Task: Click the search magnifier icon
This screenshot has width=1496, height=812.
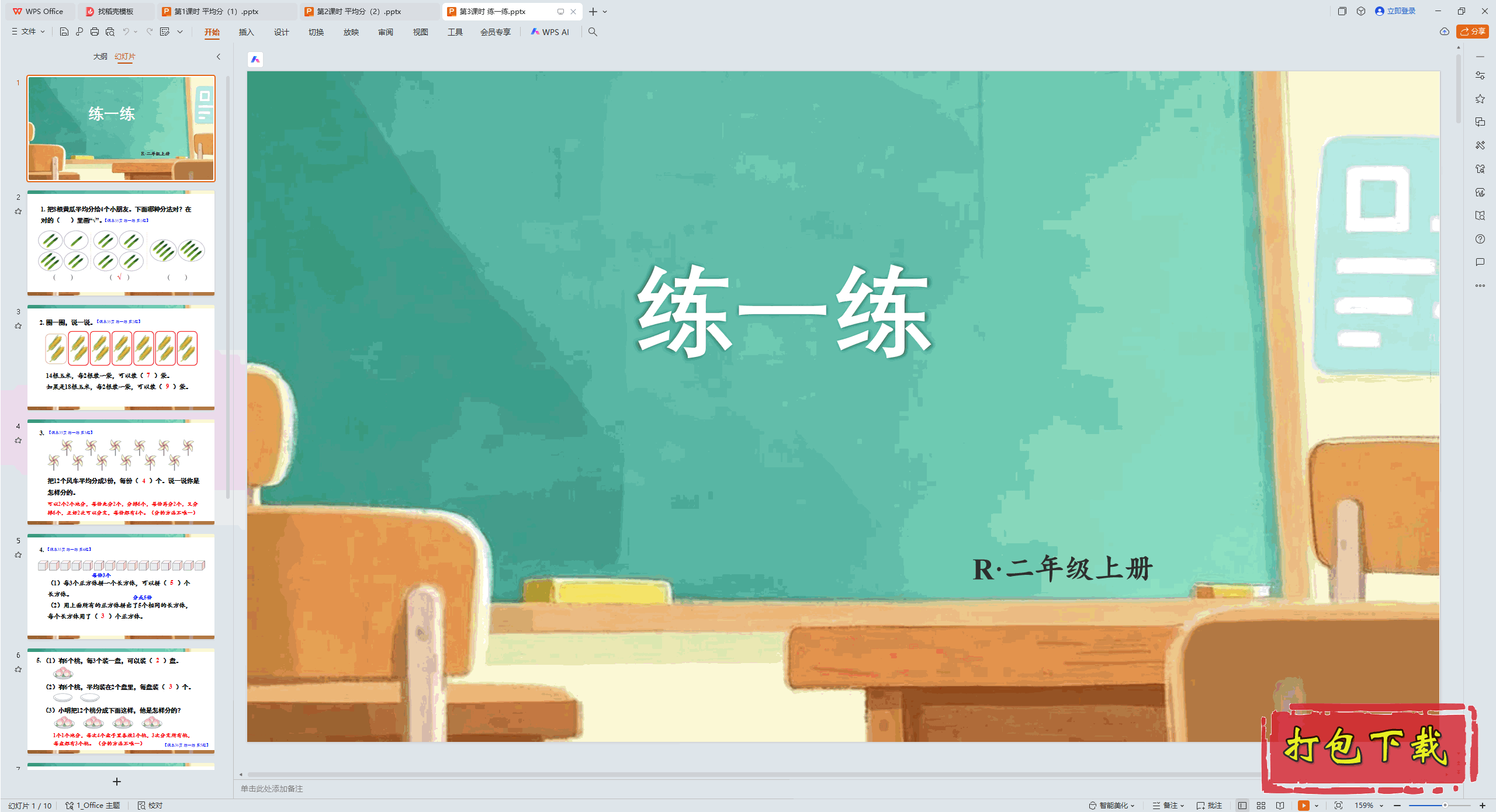Action: (593, 32)
